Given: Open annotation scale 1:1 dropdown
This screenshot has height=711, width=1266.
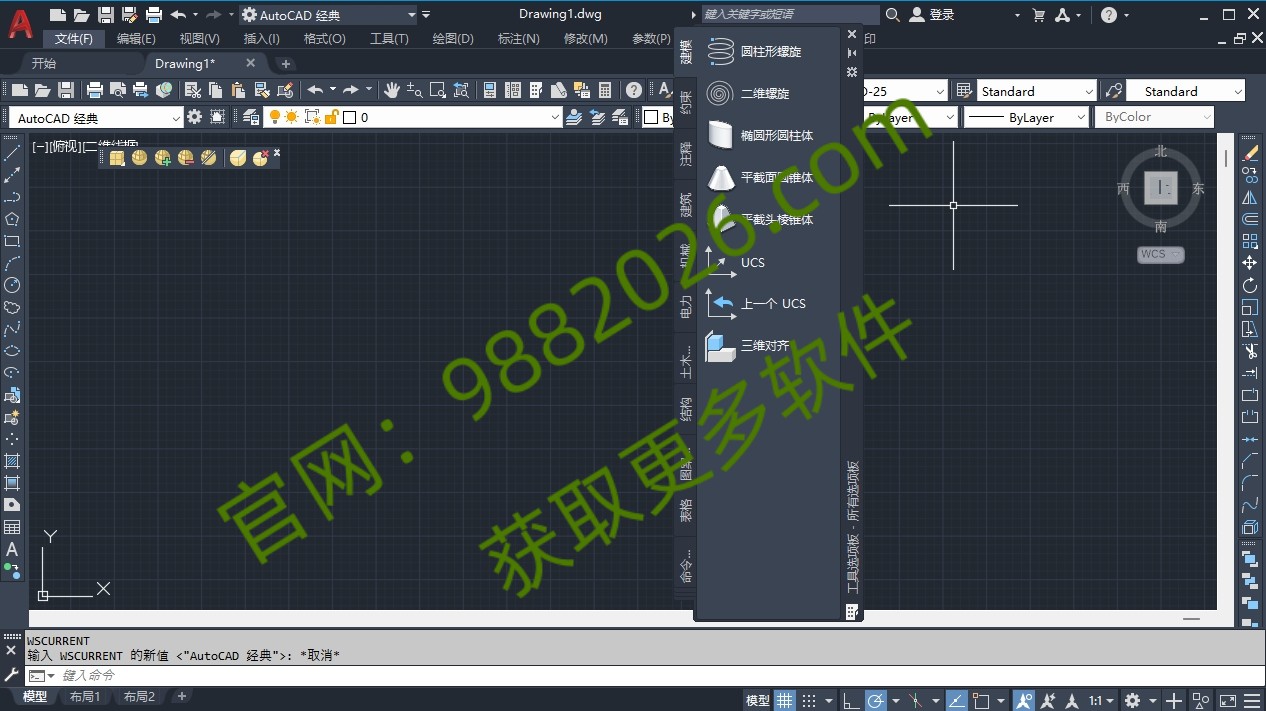Looking at the screenshot, I should [1101, 700].
